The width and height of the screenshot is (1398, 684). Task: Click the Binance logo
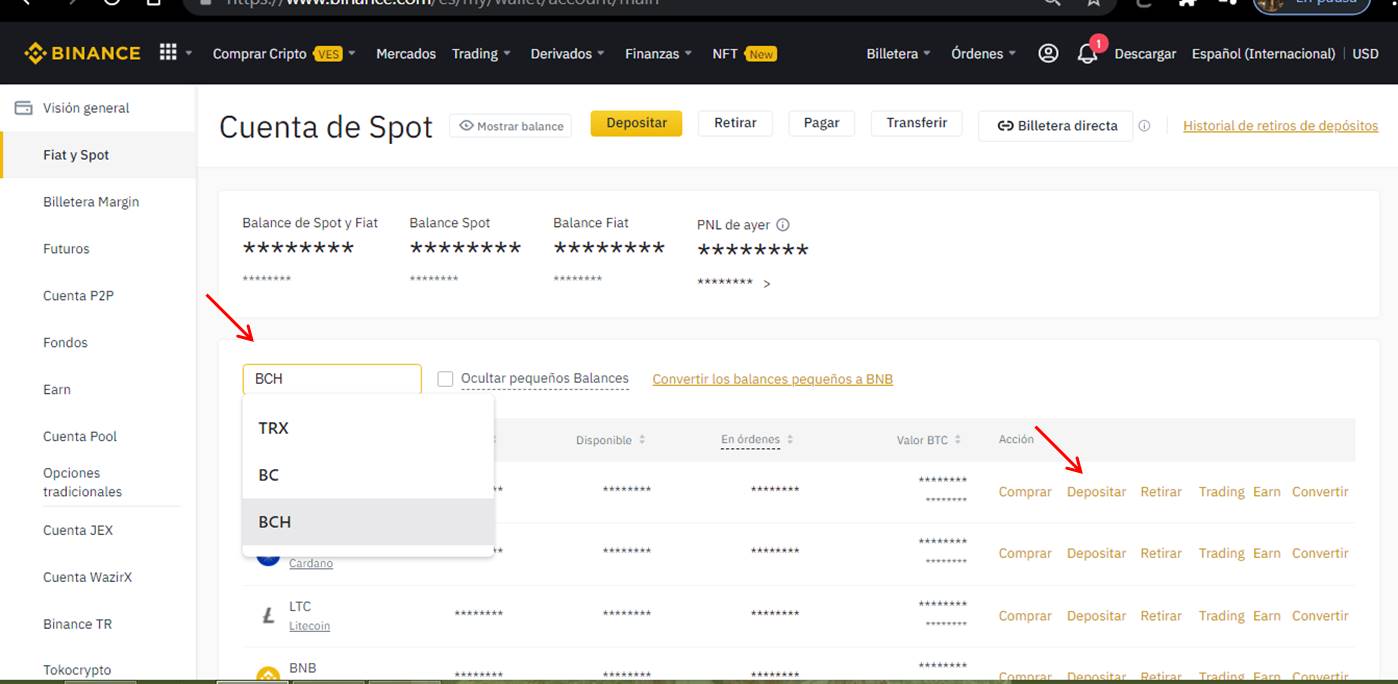(x=83, y=53)
